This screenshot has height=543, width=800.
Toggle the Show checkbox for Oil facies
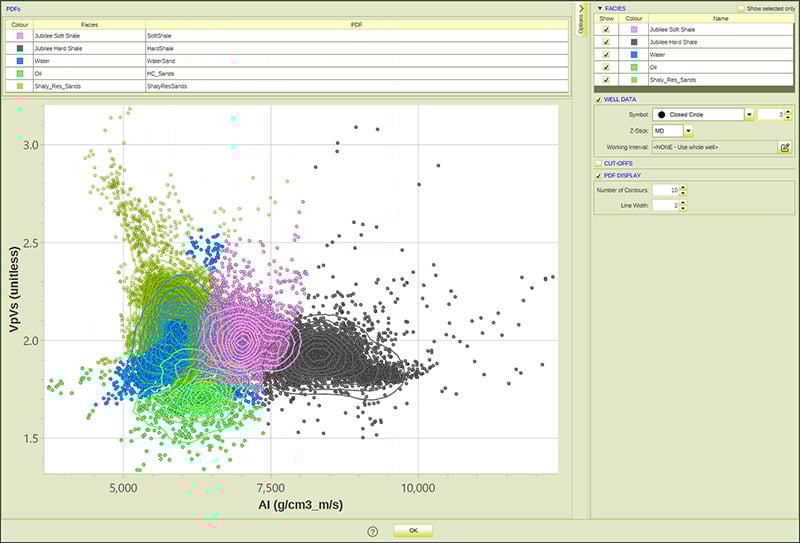606,66
